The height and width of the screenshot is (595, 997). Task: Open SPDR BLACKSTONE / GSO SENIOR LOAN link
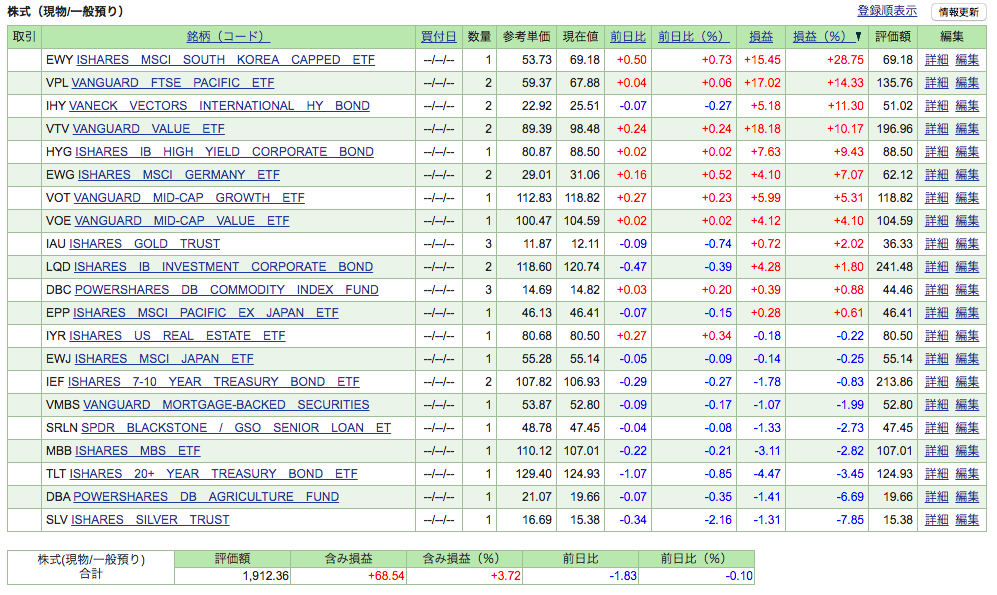(236, 428)
